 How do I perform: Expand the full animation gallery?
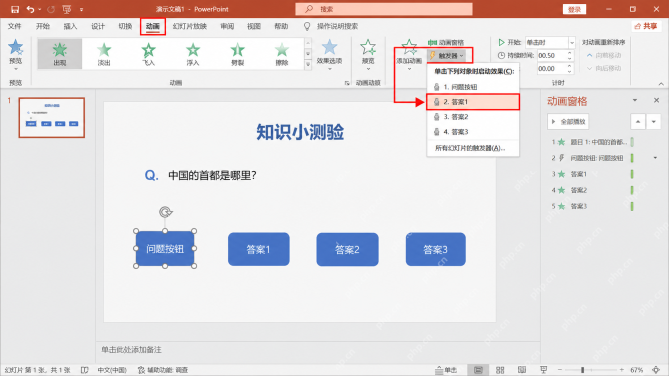coord(308,64)
